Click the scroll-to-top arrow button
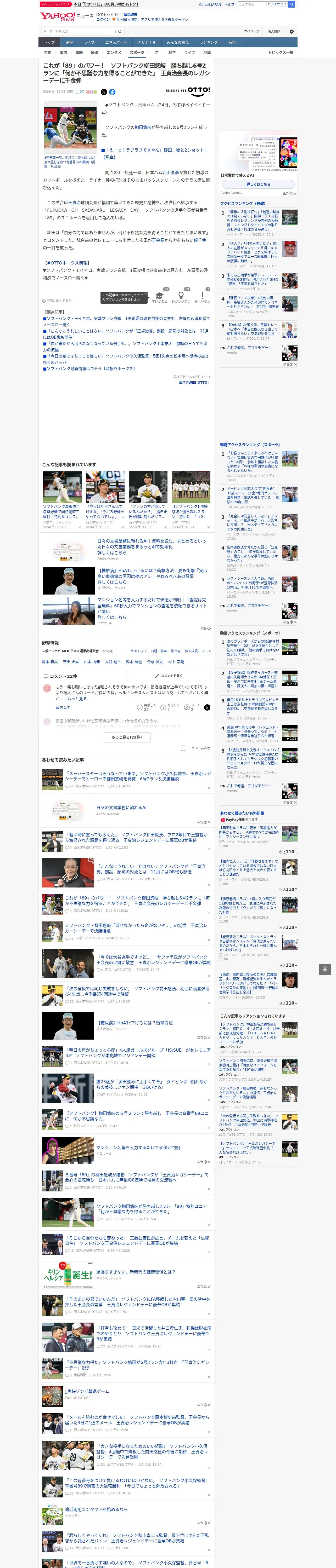Screen dimensions: 336x1568 tap(324, 969)
